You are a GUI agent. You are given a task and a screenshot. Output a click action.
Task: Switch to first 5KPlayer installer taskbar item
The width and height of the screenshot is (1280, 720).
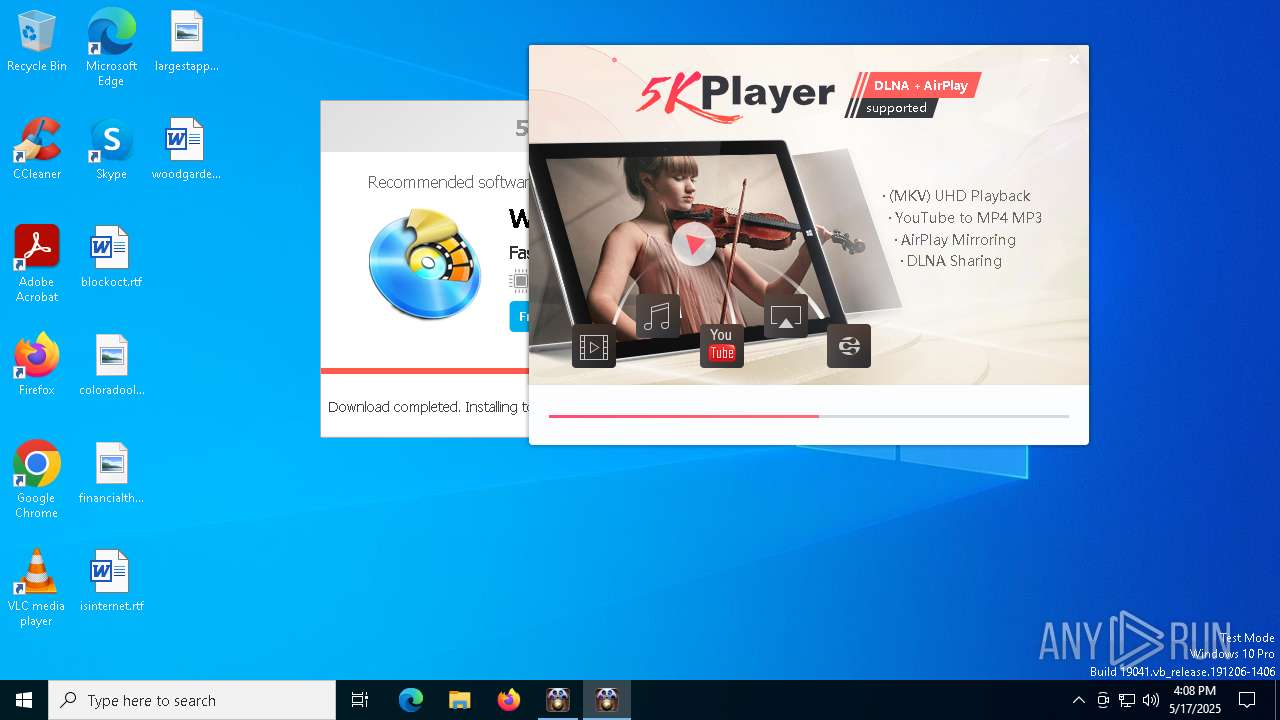558,700
